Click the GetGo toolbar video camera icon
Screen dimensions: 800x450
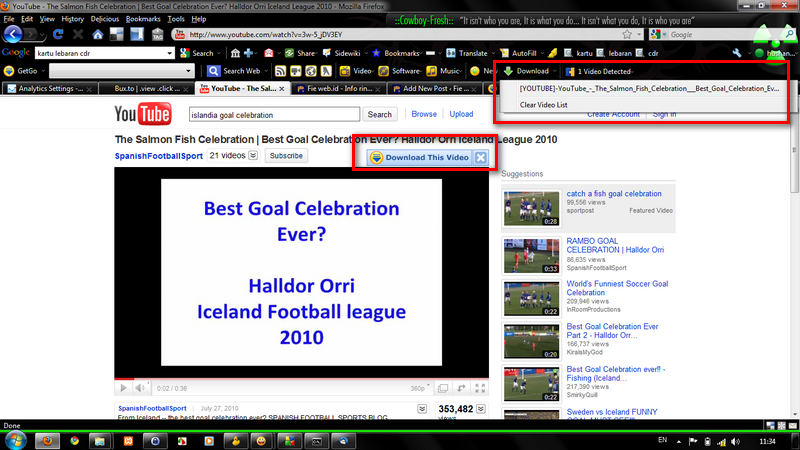[295, 71]
